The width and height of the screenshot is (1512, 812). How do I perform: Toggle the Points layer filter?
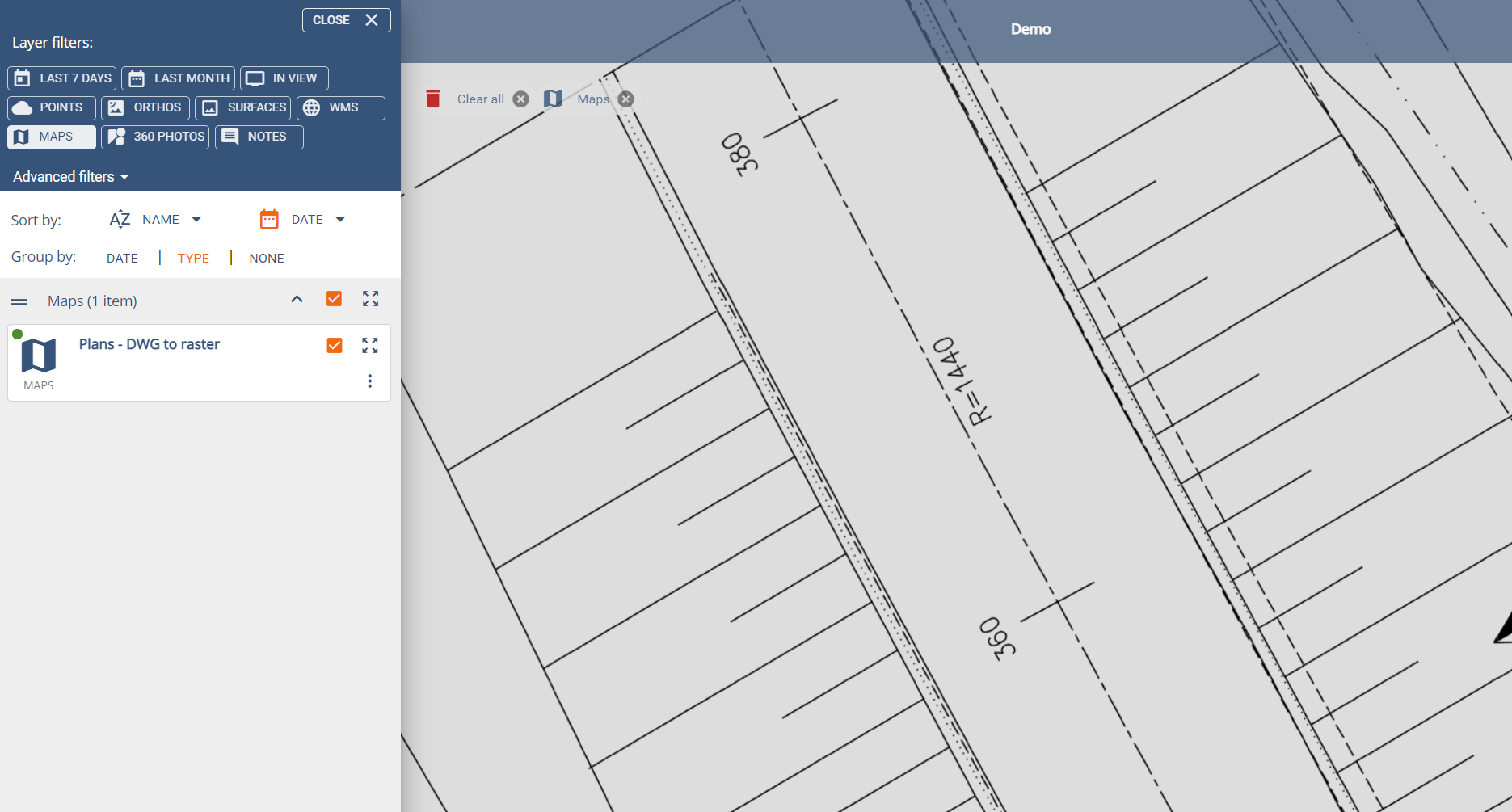pos(52,107)
